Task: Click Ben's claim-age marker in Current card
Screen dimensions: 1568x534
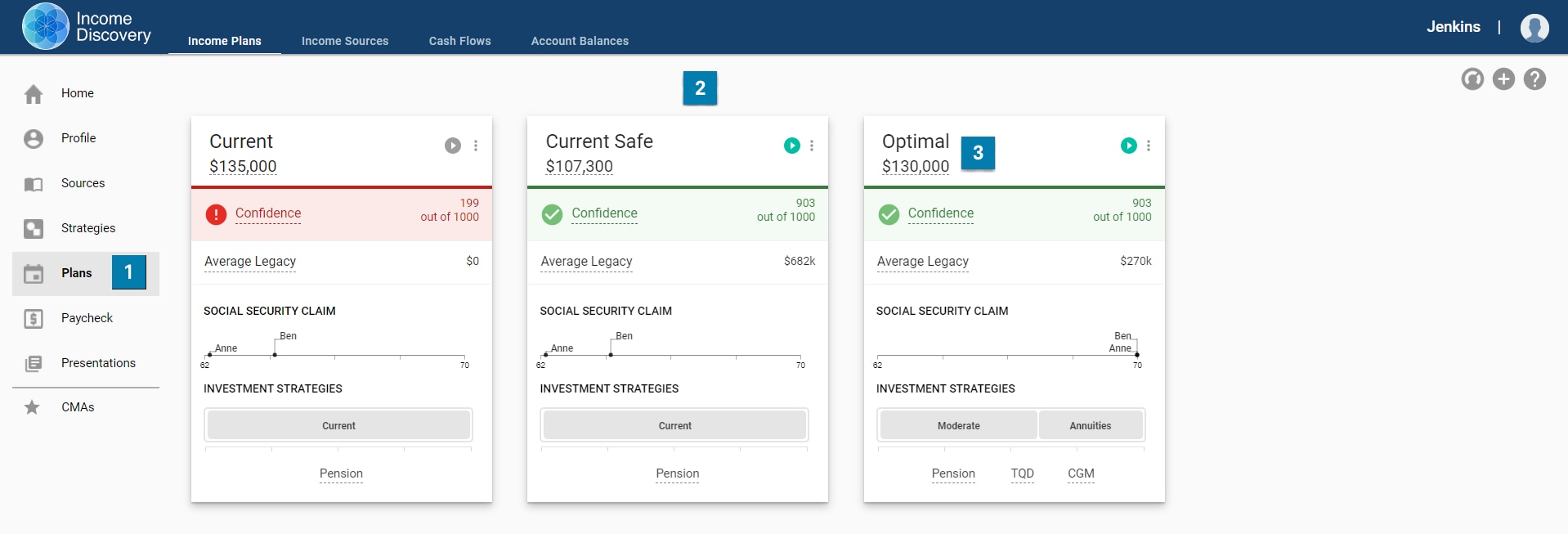Action: 275,355
